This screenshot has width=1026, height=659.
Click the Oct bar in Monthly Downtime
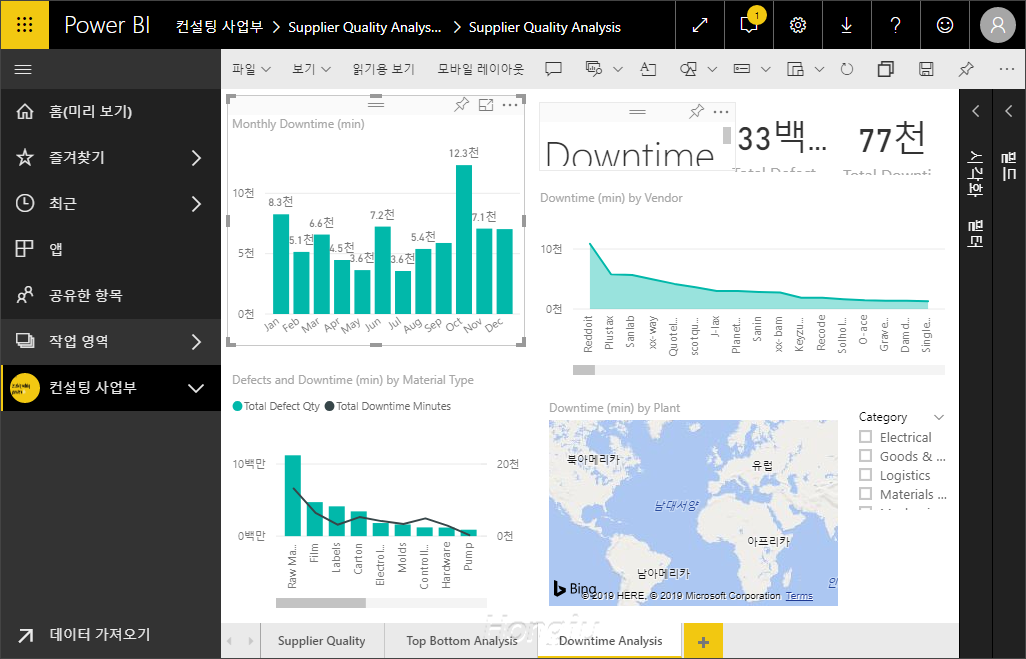coord(464,239)
